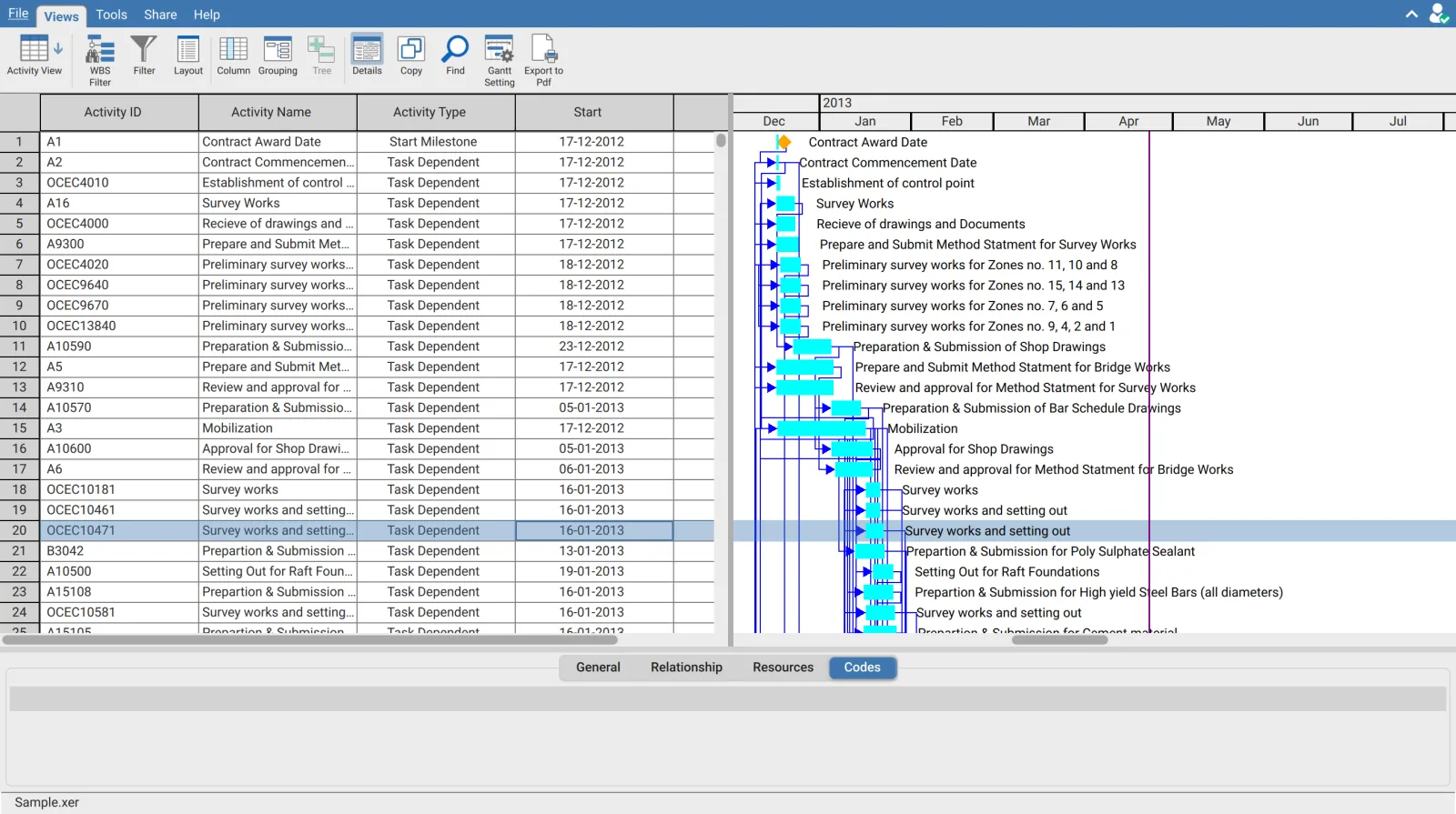The image size is (1456, 814).
Task: Click the Sample.xer file name in status bar
Action: point(46,803)
